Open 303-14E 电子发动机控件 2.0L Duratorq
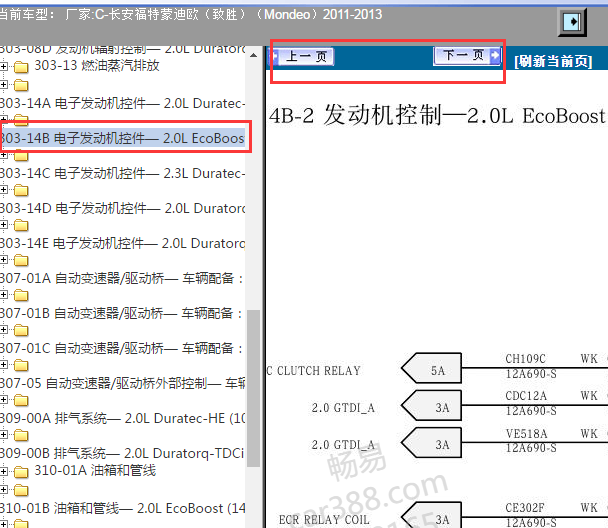This screenshot has height=528, width=608. 123,243
